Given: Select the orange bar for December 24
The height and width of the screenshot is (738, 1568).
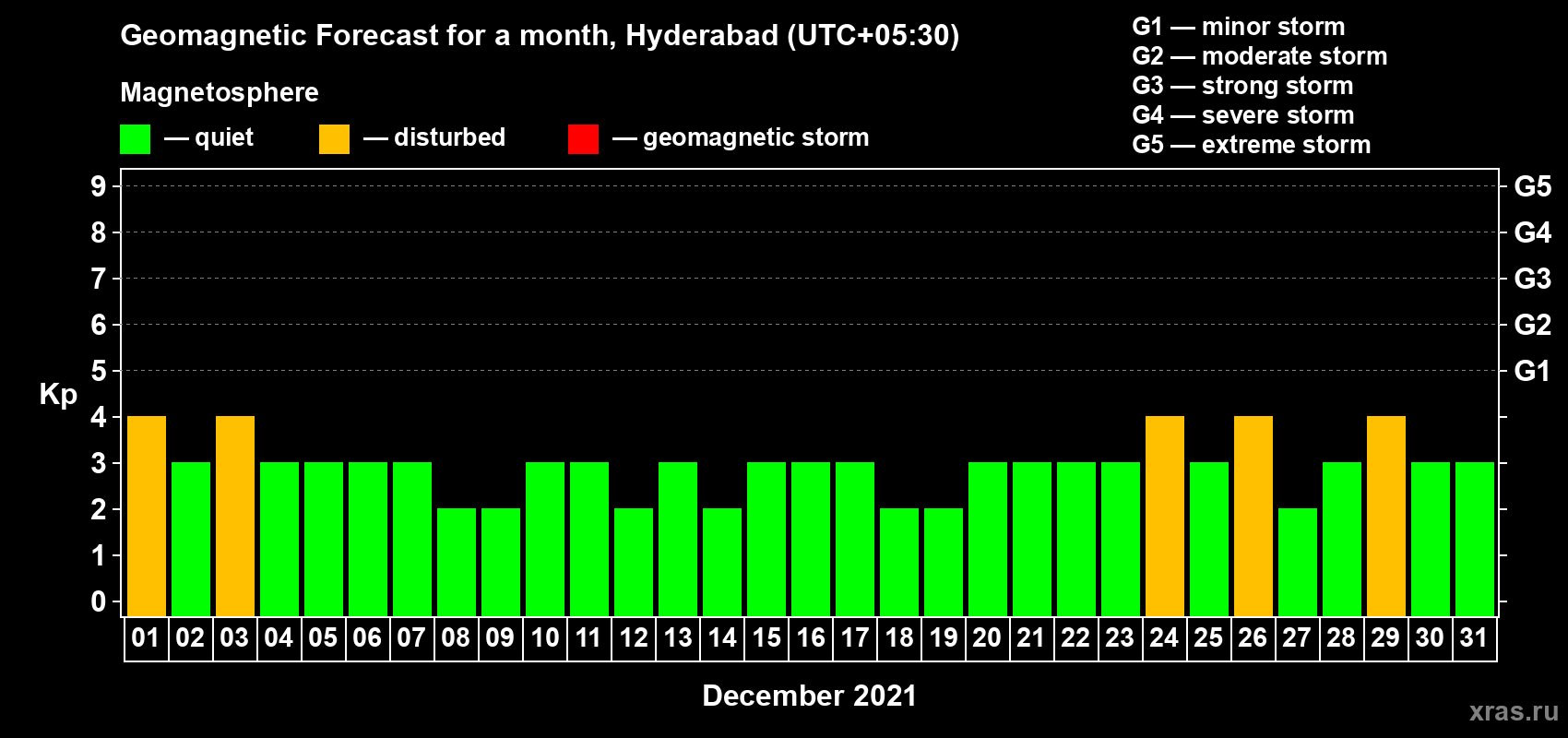Looking at the screenshot, I should (x=1165, y=516).
